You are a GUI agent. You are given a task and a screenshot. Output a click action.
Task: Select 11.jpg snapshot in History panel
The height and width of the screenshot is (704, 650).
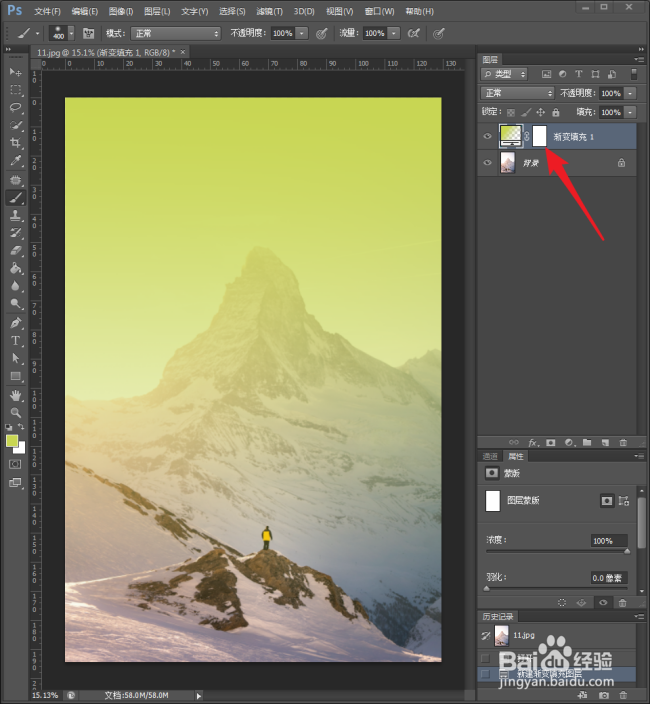[x=557, y=635]
